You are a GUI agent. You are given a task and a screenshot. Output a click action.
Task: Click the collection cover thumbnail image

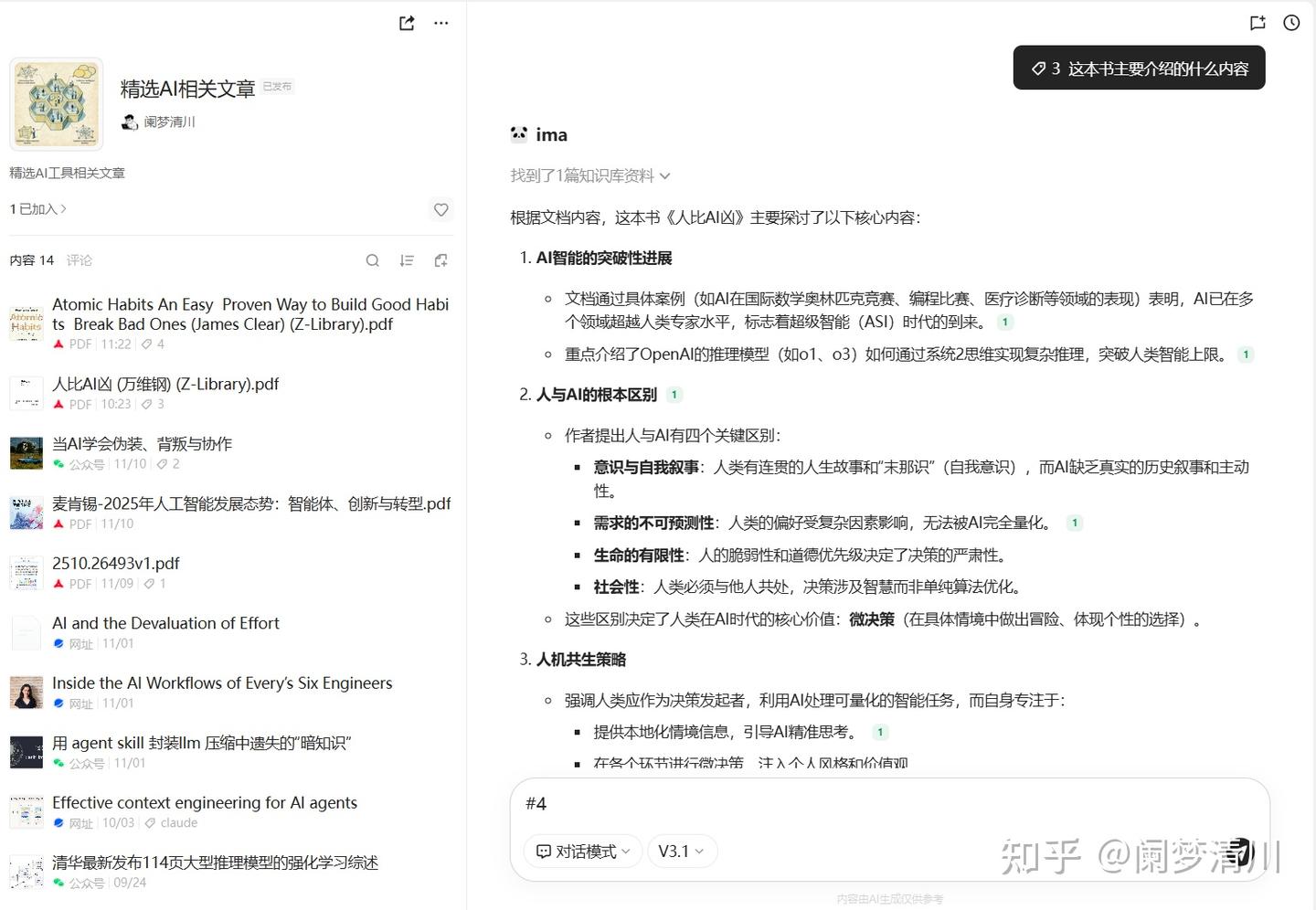click(x=57, y=103)
